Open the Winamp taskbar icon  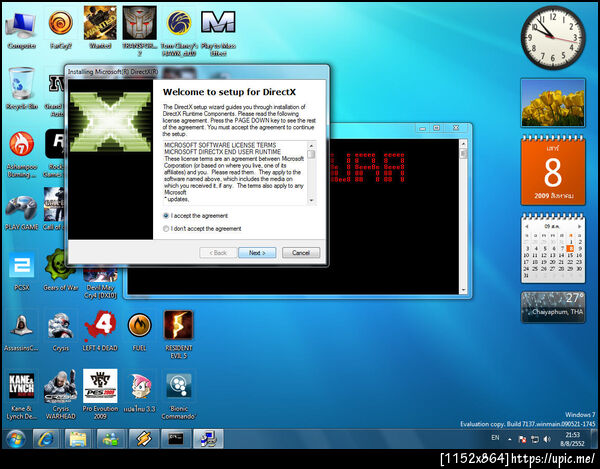coord(144,438)
